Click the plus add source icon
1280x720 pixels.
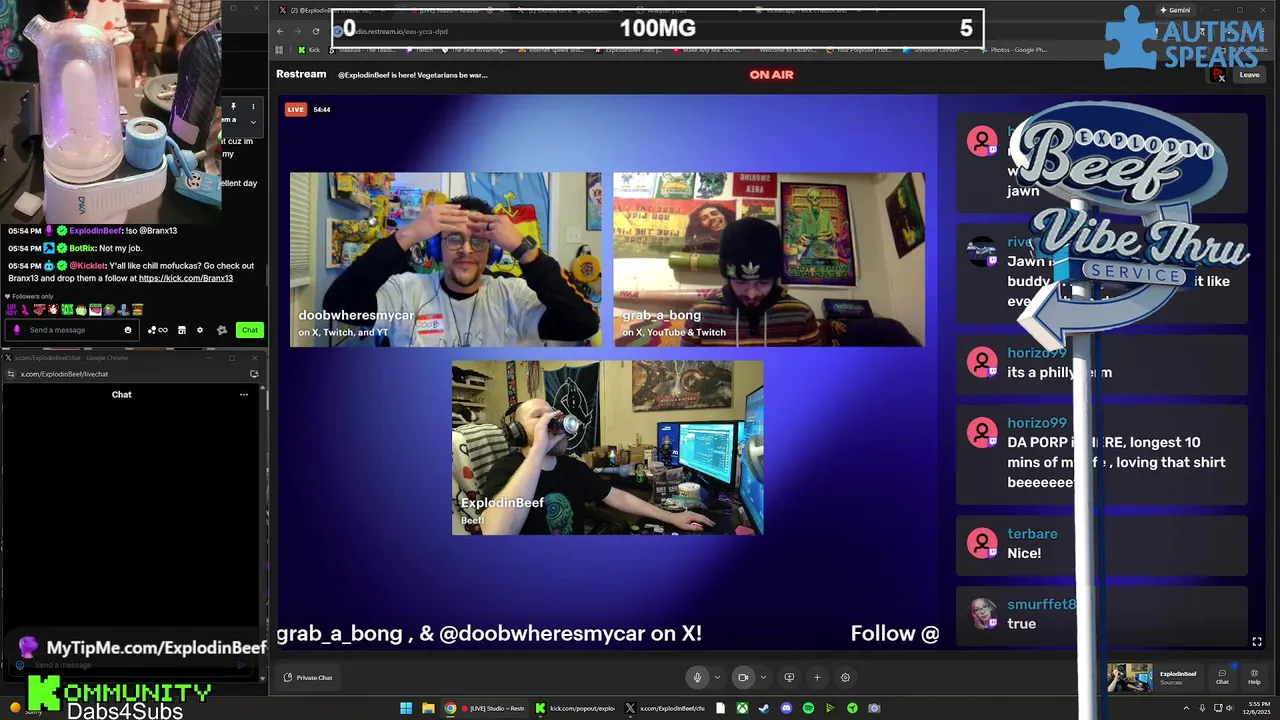[817, 677]
